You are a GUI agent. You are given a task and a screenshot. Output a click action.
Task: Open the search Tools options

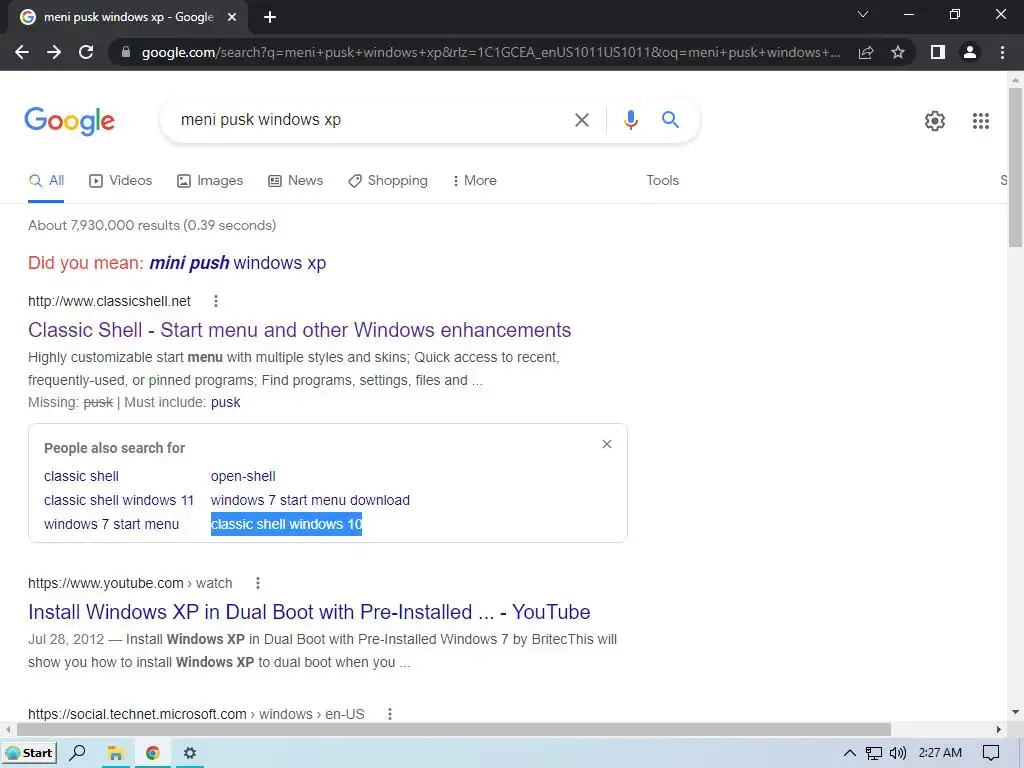pyautogui.click(x=662, y=181)
